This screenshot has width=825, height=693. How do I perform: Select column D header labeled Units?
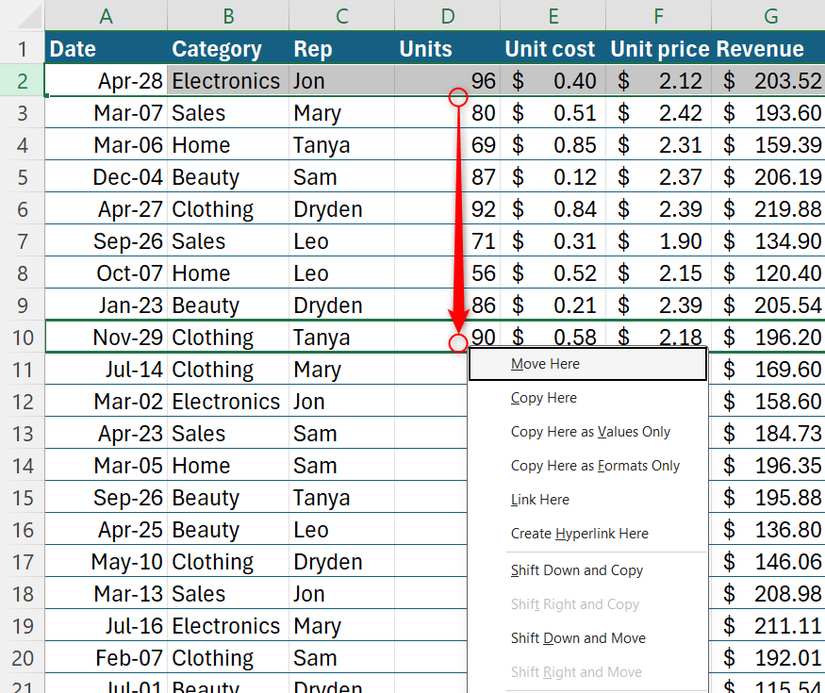coord(447,17)
